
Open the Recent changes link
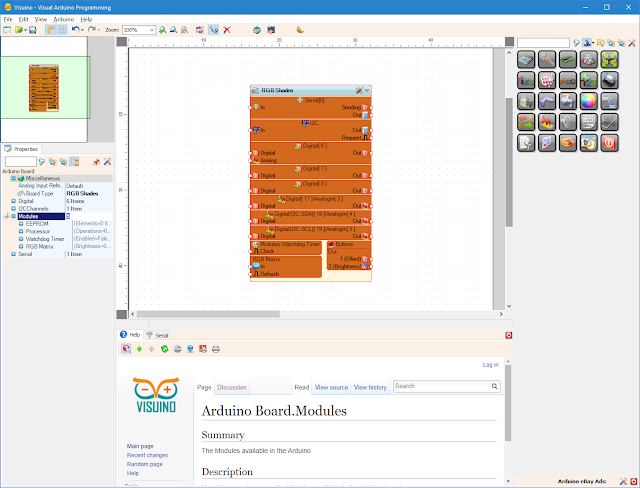click(x=147, y=455)
